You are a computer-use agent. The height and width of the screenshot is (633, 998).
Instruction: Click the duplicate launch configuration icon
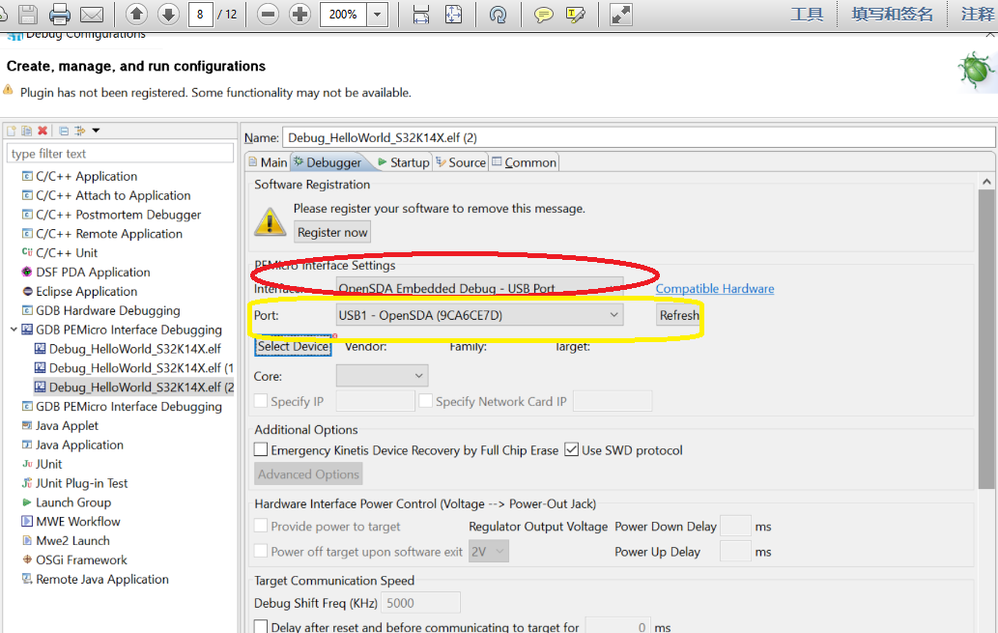click(27, 130)
